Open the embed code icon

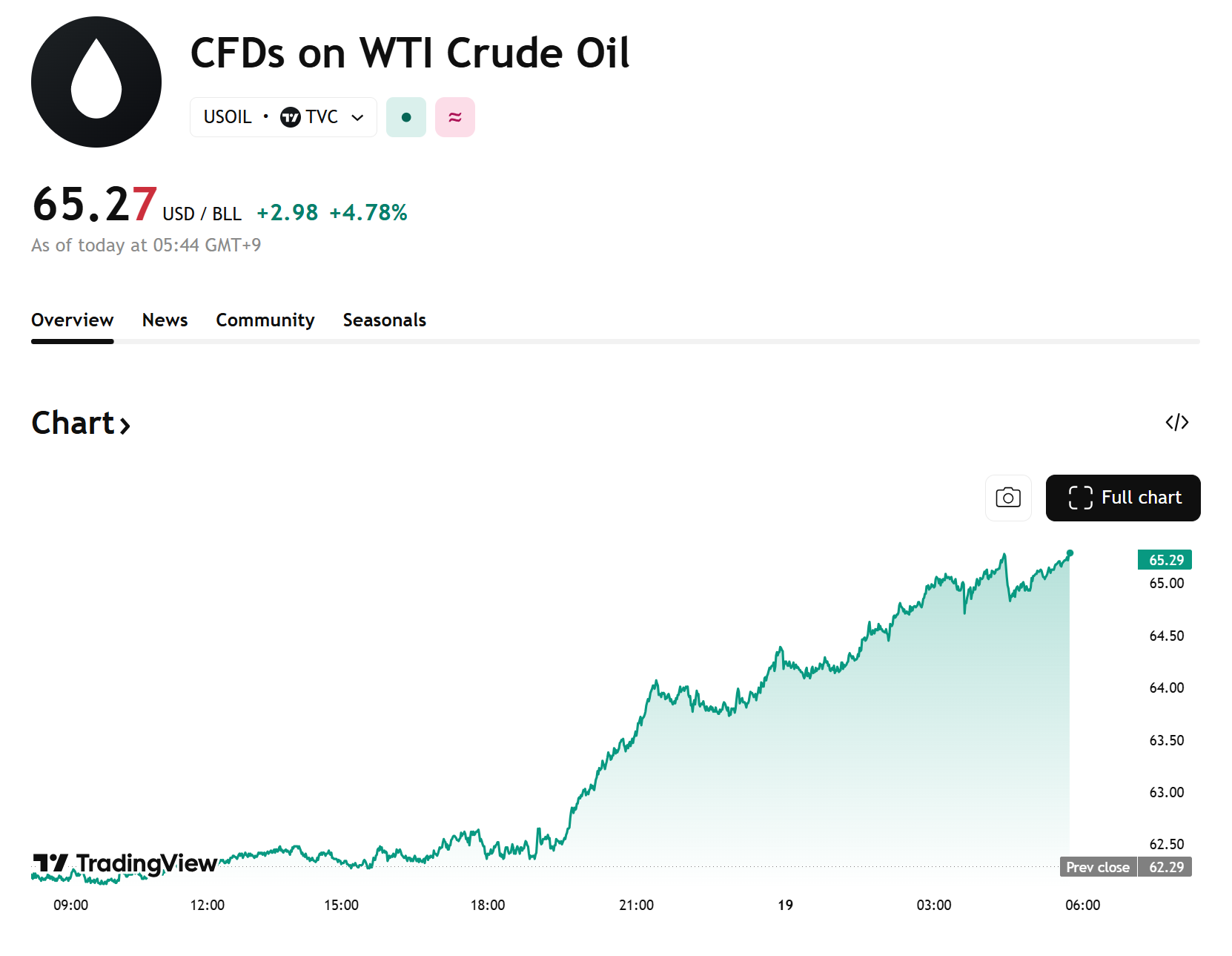(x=1176, y=423)
